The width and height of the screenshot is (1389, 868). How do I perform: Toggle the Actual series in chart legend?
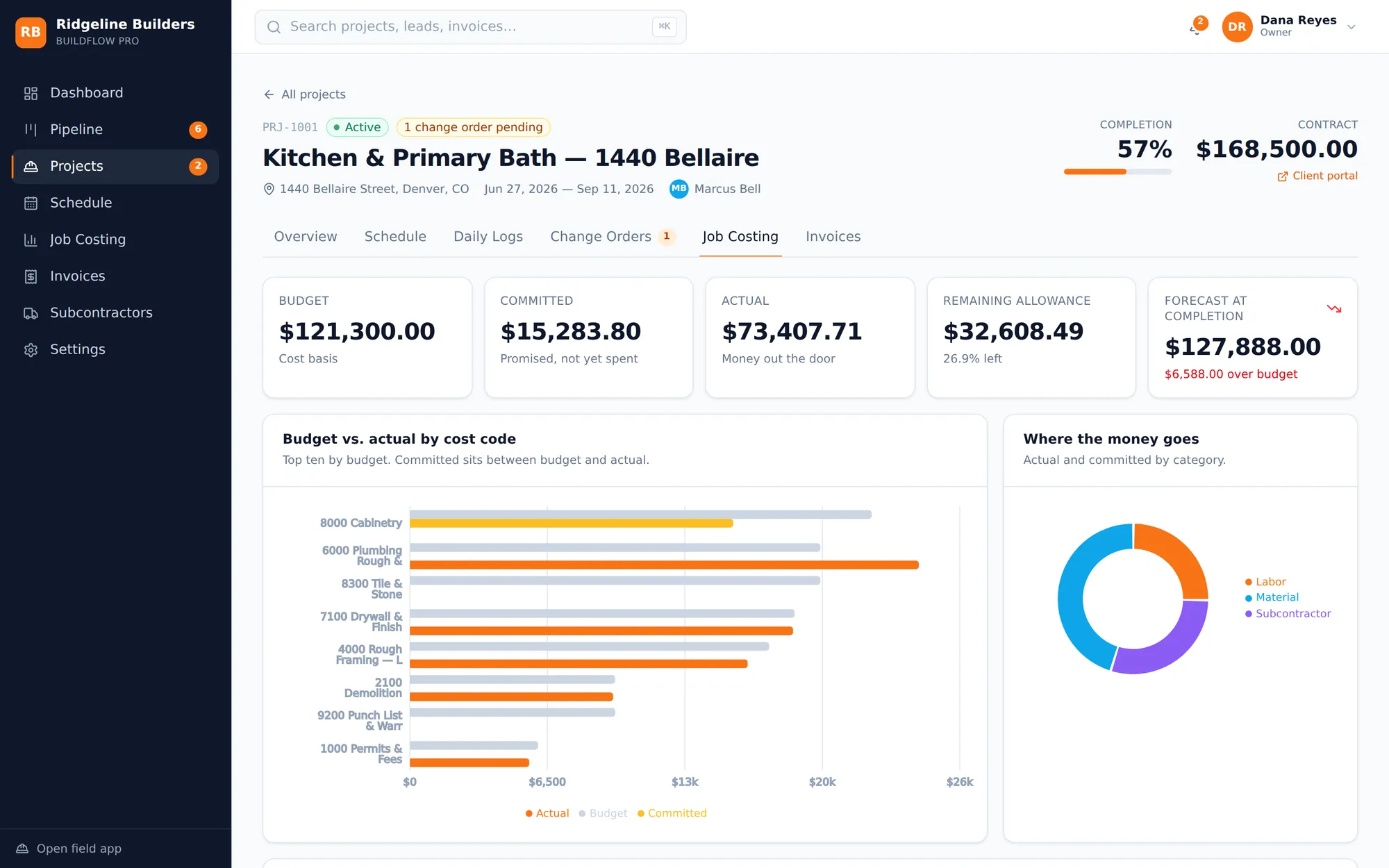click(x=547, y=813)
